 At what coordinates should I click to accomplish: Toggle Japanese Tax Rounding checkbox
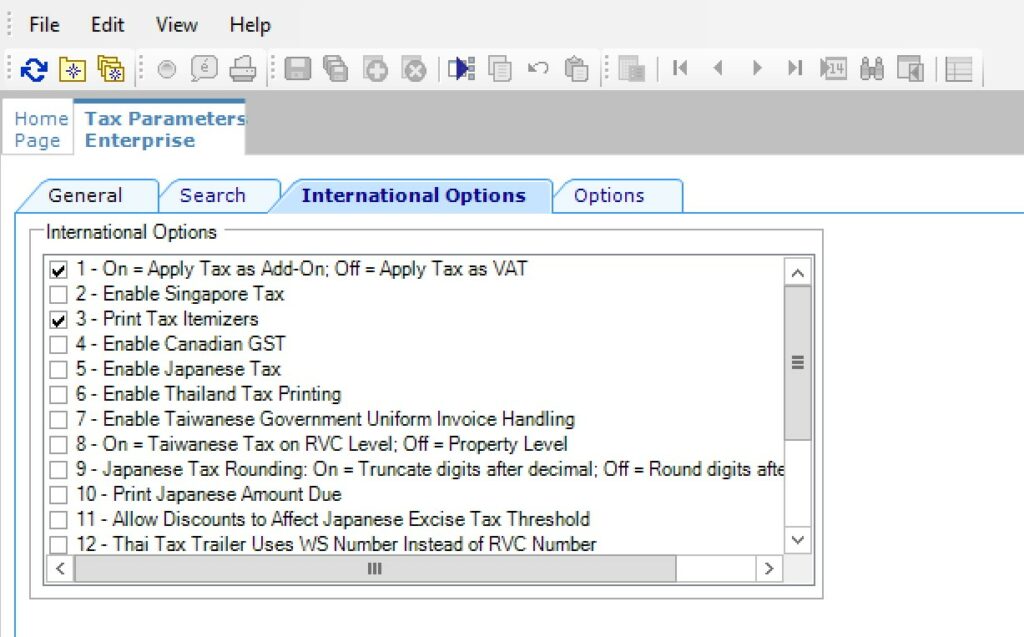point(58,470)
